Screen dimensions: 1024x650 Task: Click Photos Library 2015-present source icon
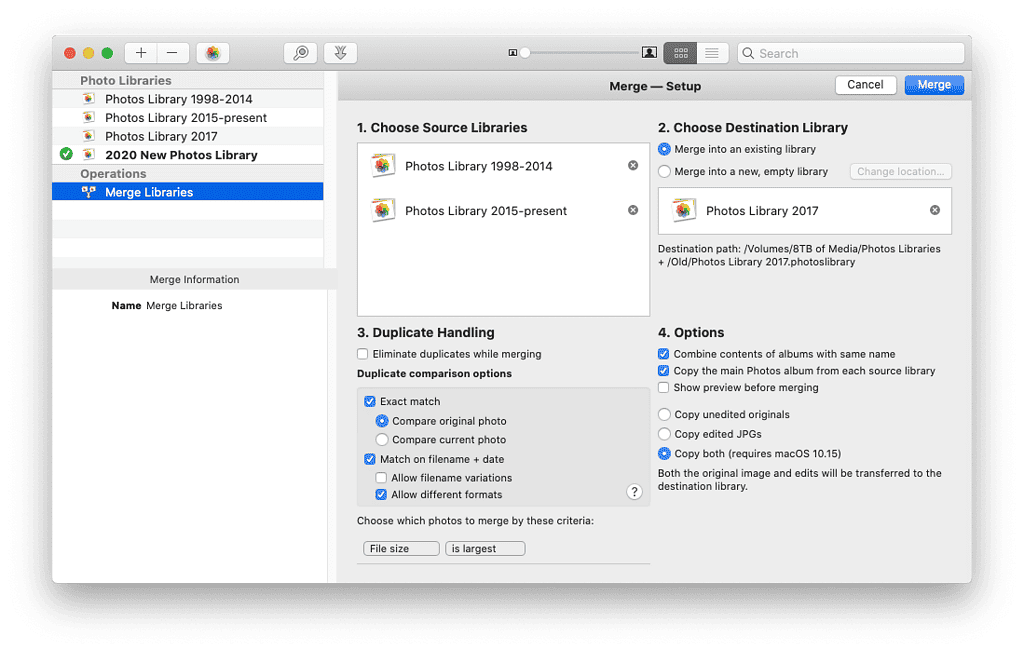[x=383, y=210]
